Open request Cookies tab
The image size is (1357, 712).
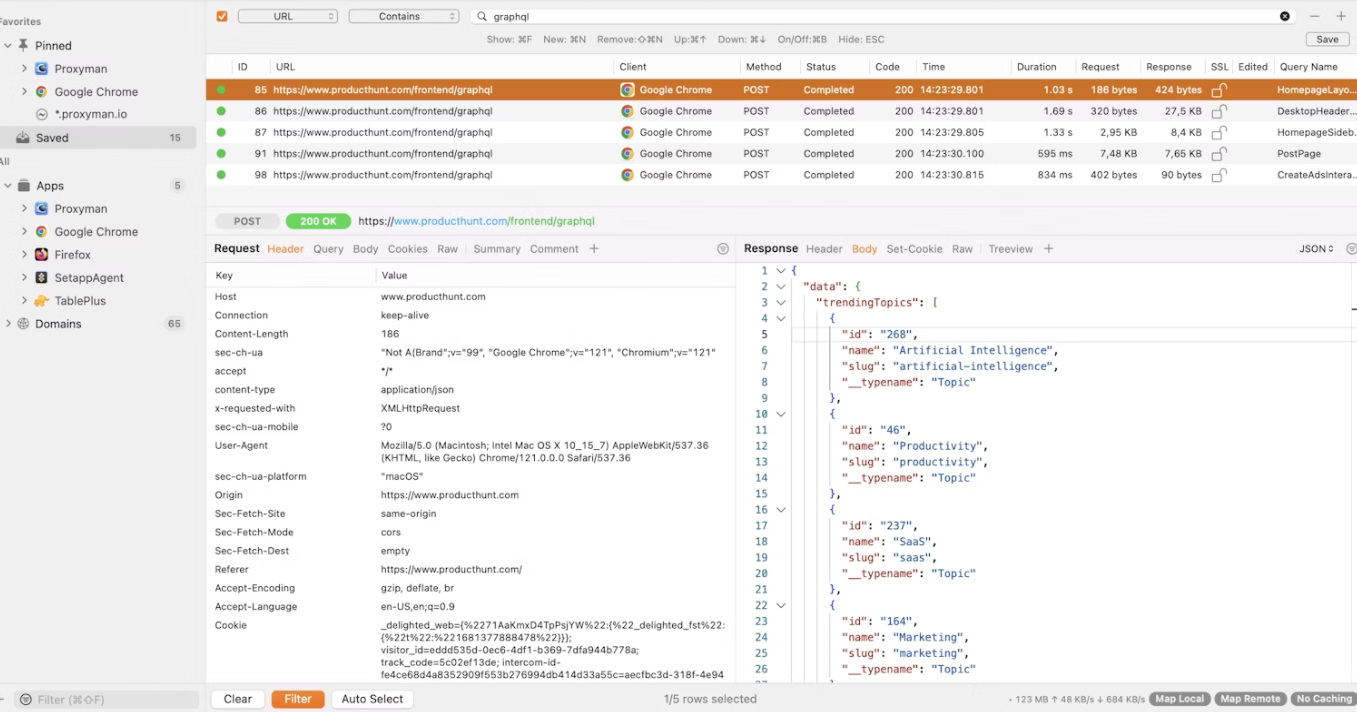pos(407,249)
